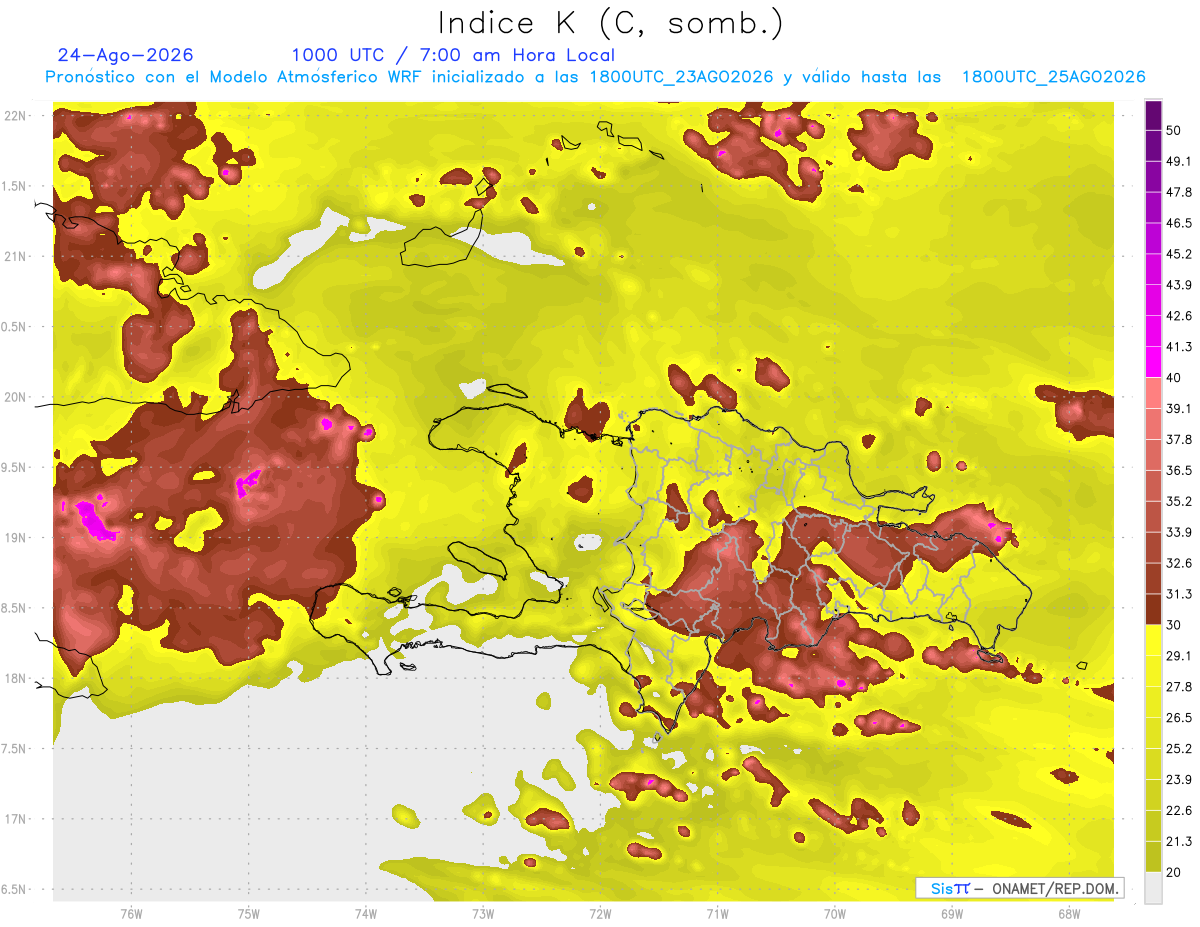The image size is (1200, 927).
Task: Click the '22N' latitude label
Action: [16, 115]
